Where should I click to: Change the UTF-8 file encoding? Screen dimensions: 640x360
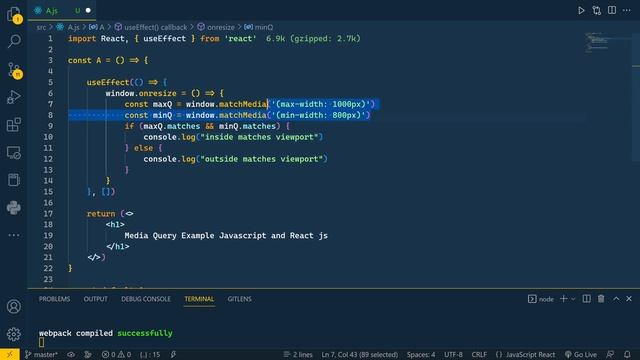coord(453,354)
